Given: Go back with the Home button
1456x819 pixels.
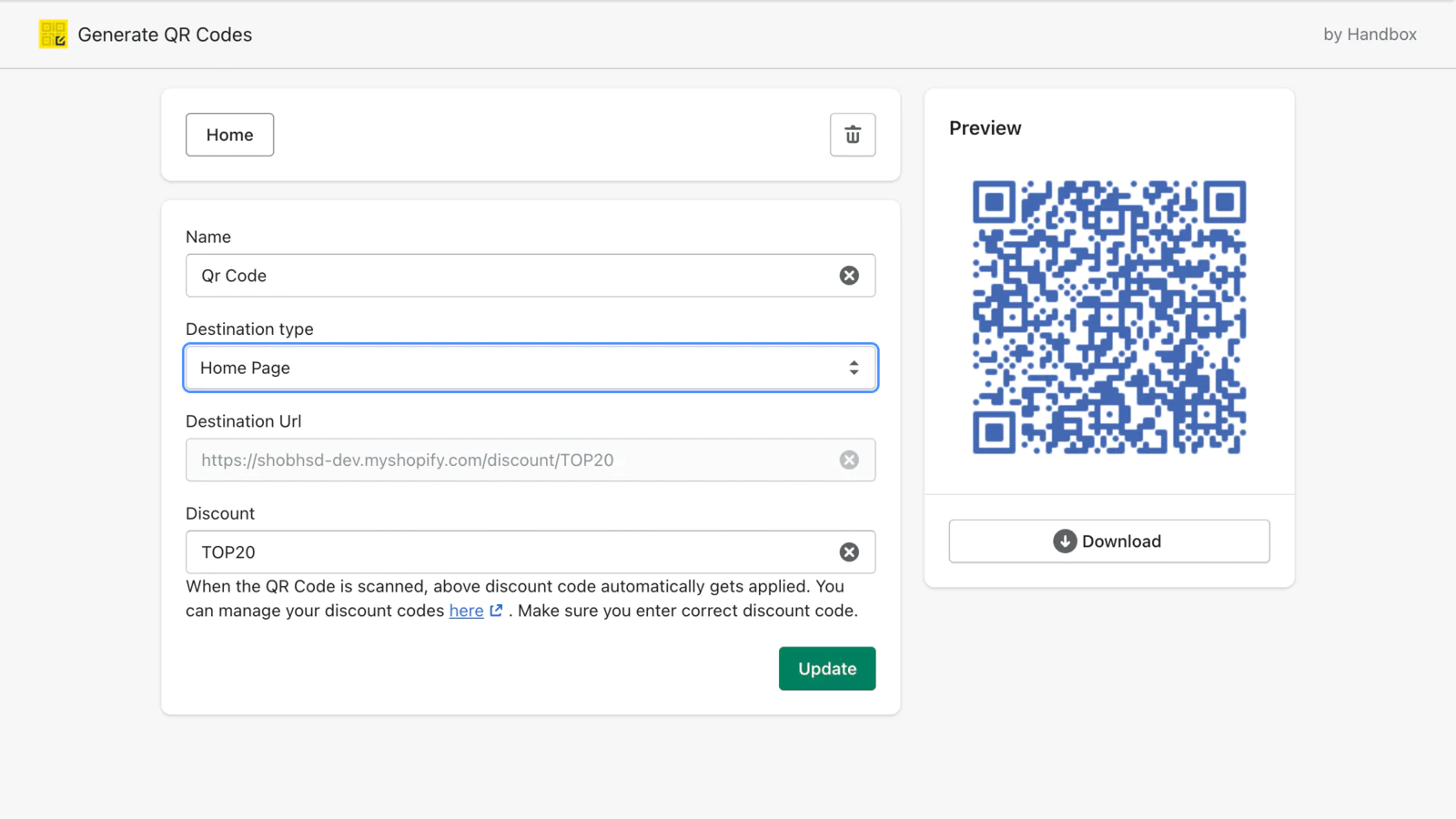Looking at the screenshot, I should (x=229, y=135).
